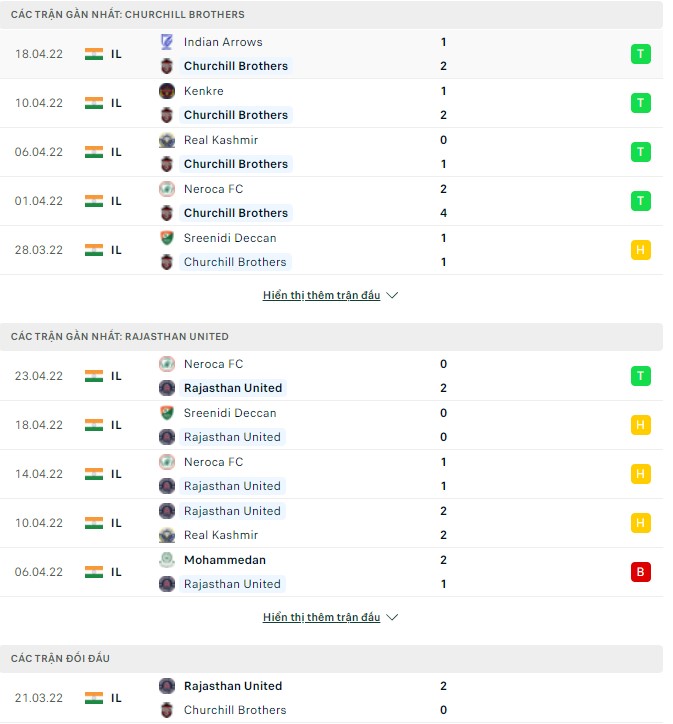
Task: Click the Neroca FC logo in the 01.04.22 match
Action: 167,189
